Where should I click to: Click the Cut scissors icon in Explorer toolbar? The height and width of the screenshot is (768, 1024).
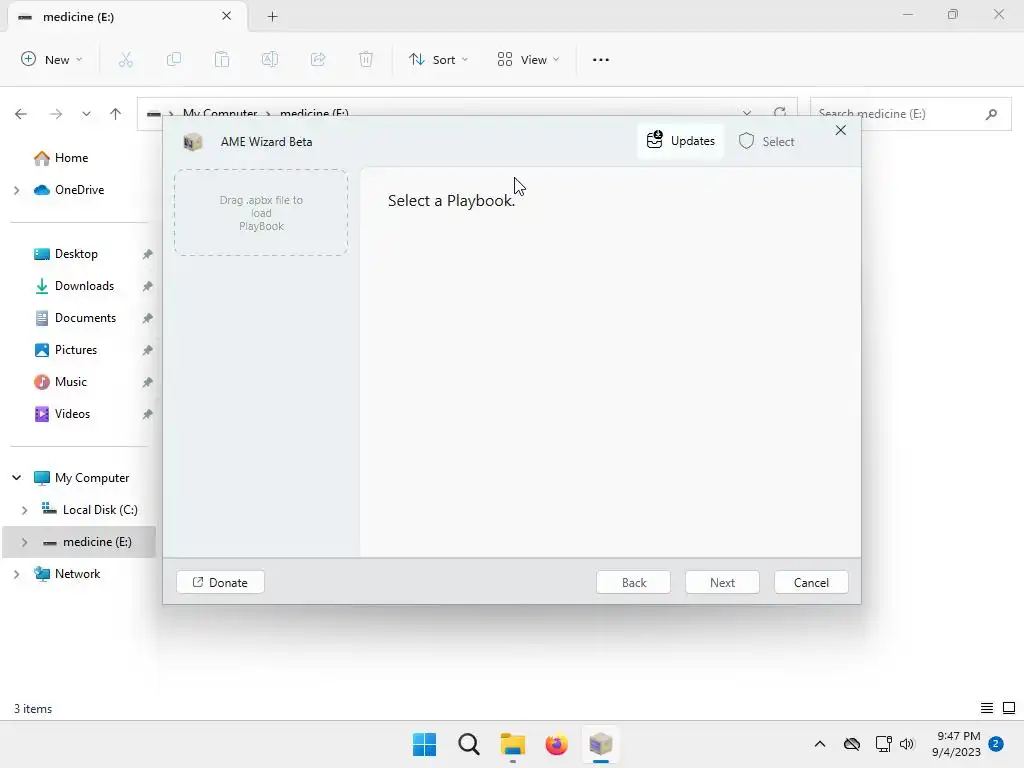125,59
